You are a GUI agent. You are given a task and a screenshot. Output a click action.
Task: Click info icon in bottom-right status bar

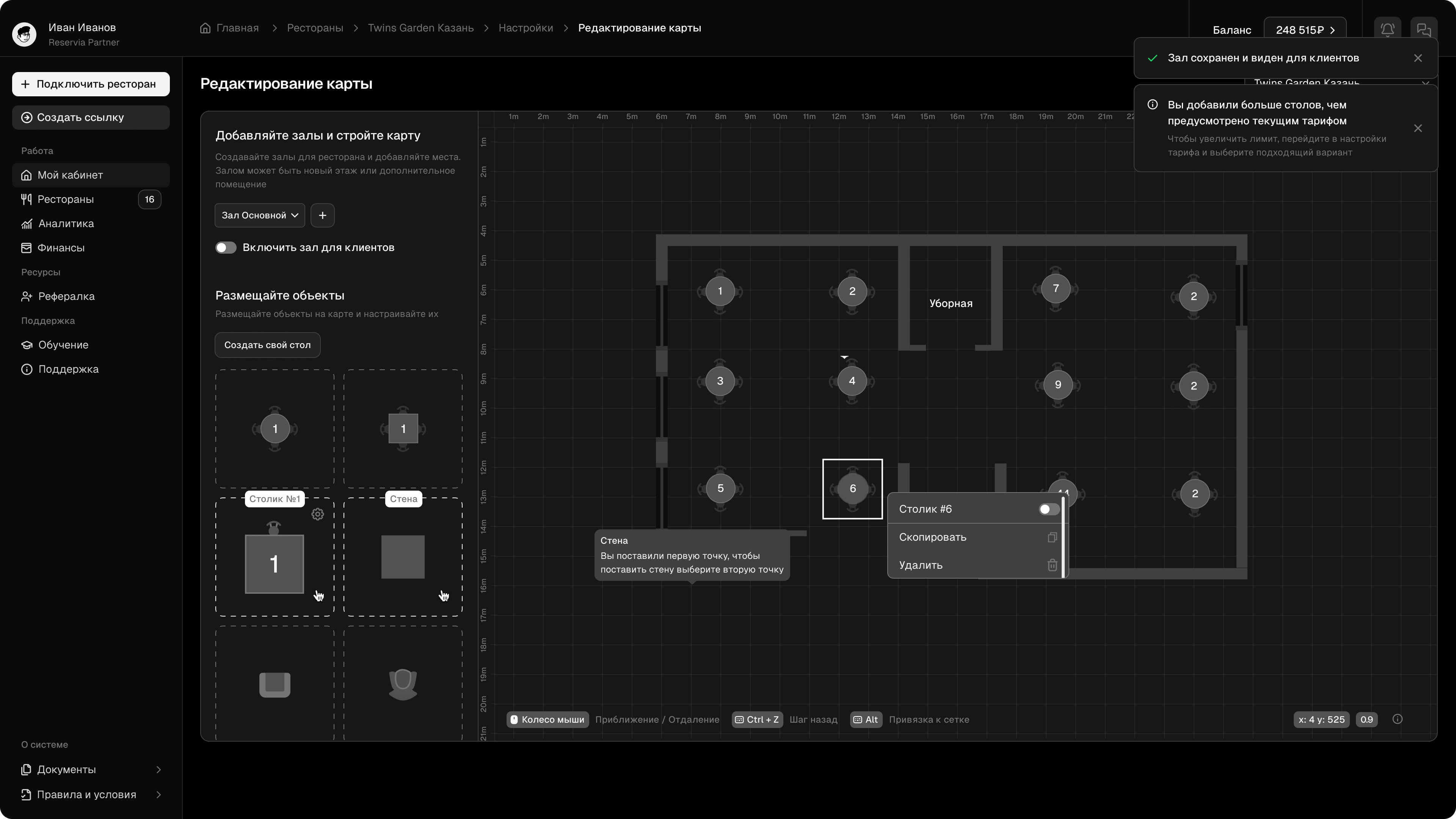(1398, 719)
